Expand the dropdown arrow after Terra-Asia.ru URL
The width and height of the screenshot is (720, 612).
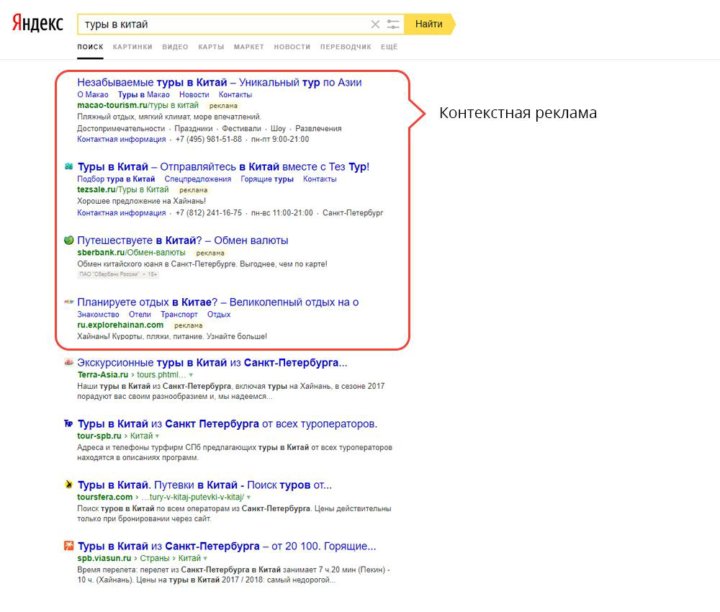pyautogui.click(x=191, y=376)
